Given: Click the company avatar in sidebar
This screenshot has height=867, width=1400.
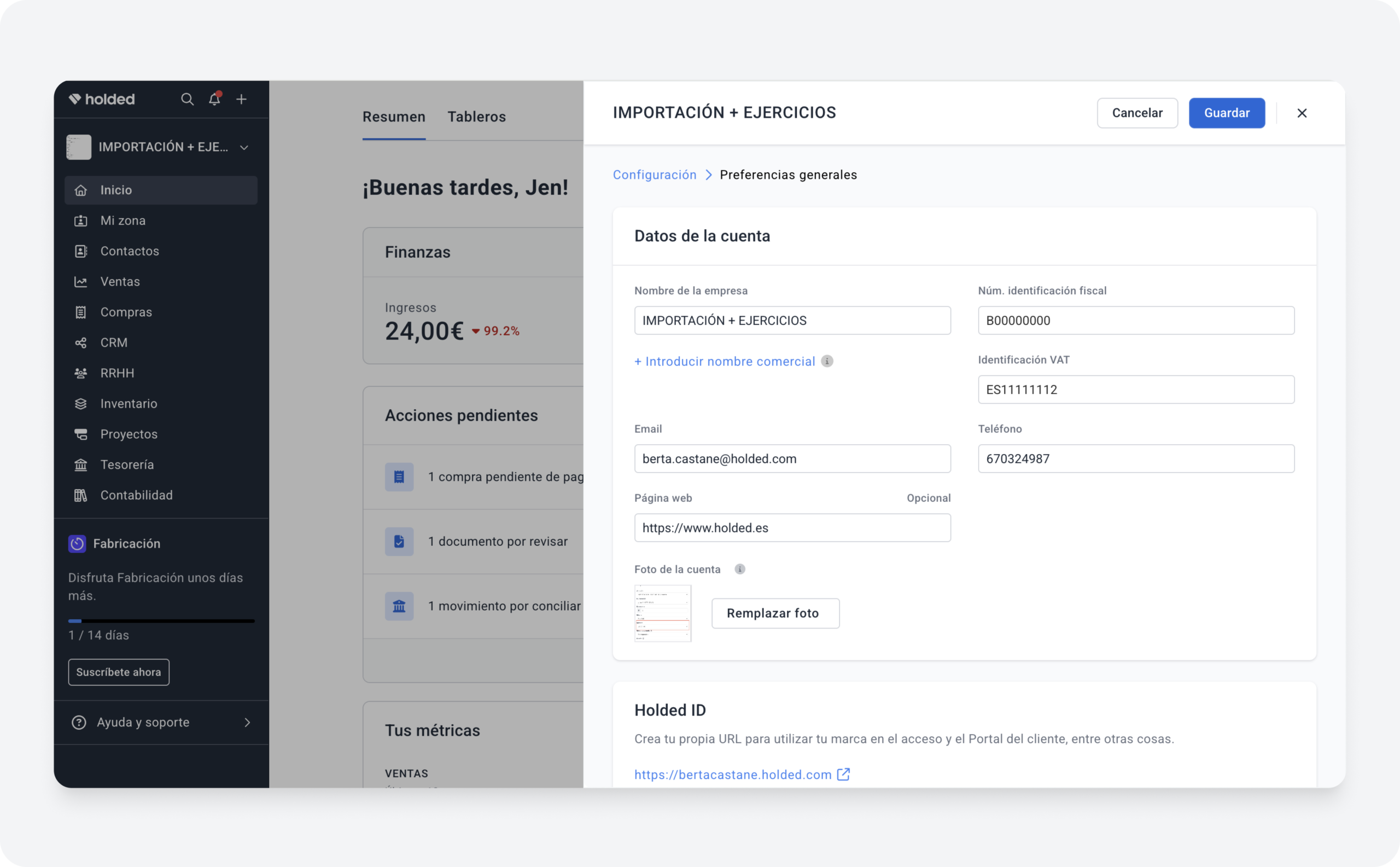Looking at the screenshot, I should point(79,147).
